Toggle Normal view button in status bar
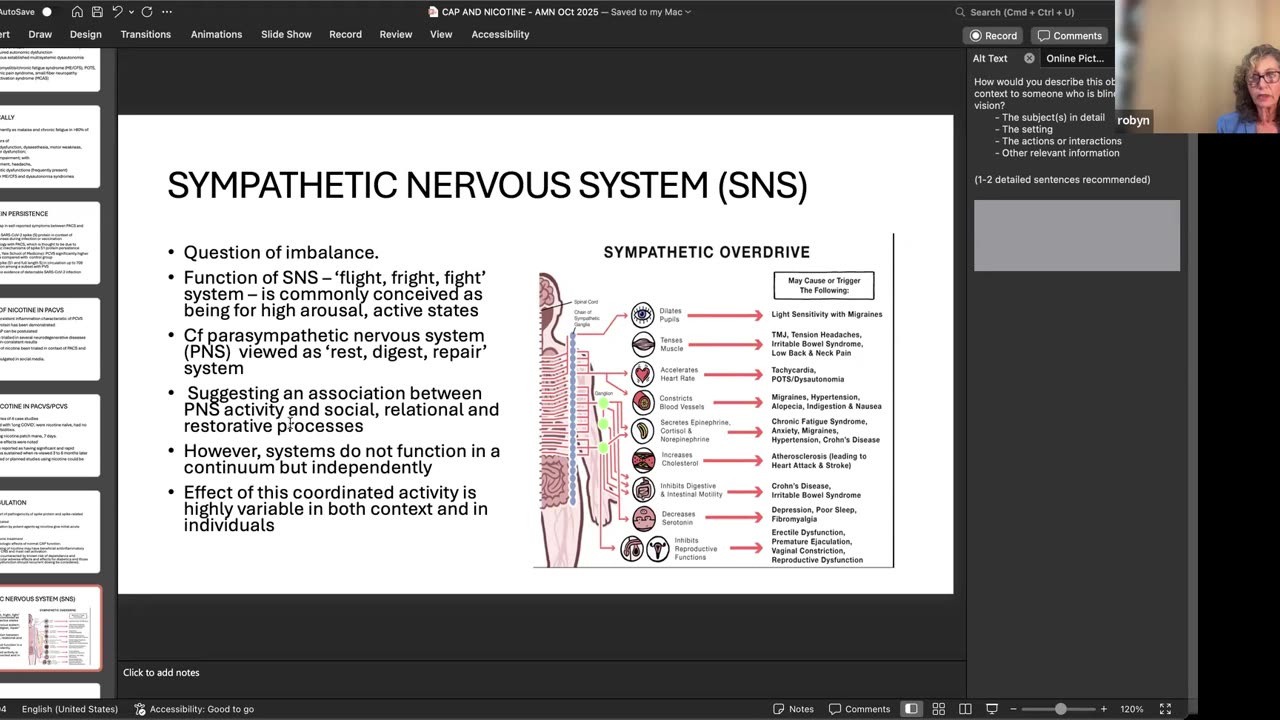1280x720 pixels. 911,709
